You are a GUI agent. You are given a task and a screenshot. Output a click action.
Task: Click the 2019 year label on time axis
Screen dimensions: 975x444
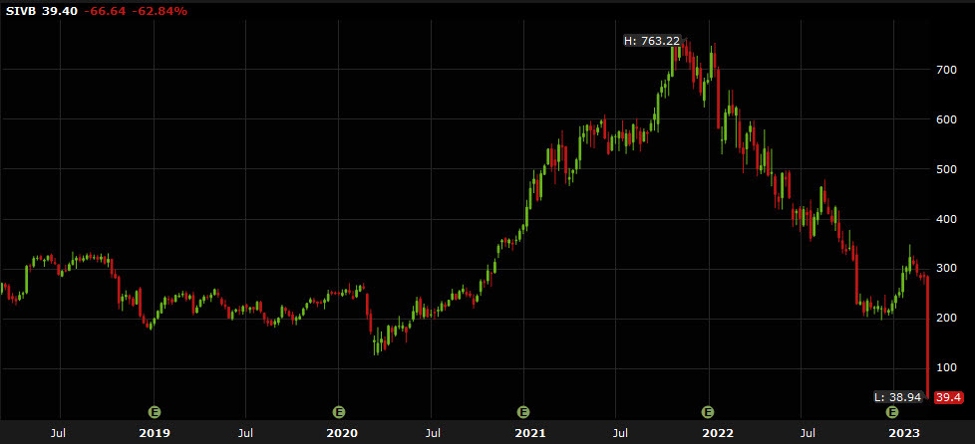tap(155, 433)
